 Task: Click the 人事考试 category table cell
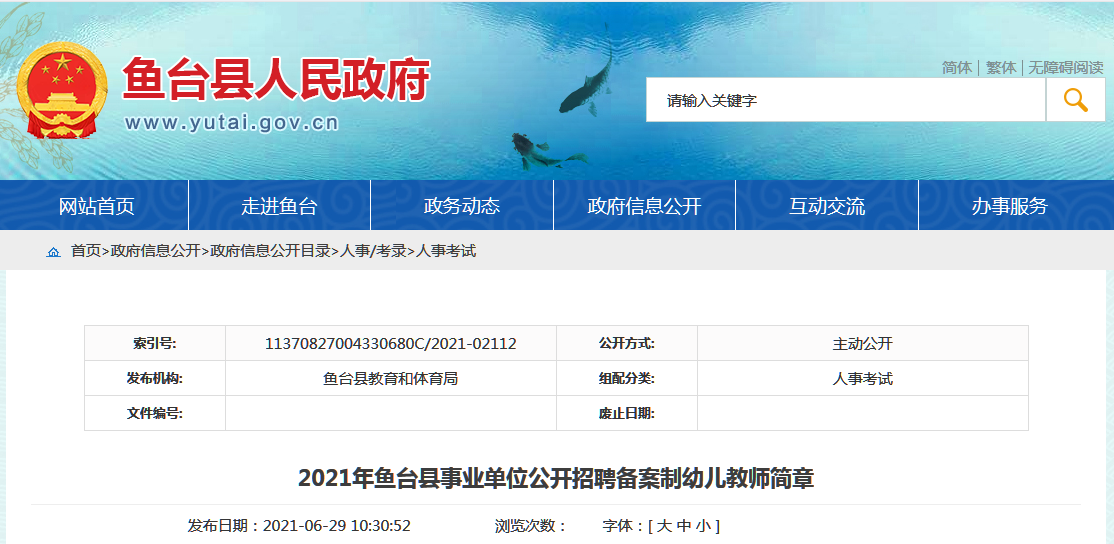click(862, 379)
